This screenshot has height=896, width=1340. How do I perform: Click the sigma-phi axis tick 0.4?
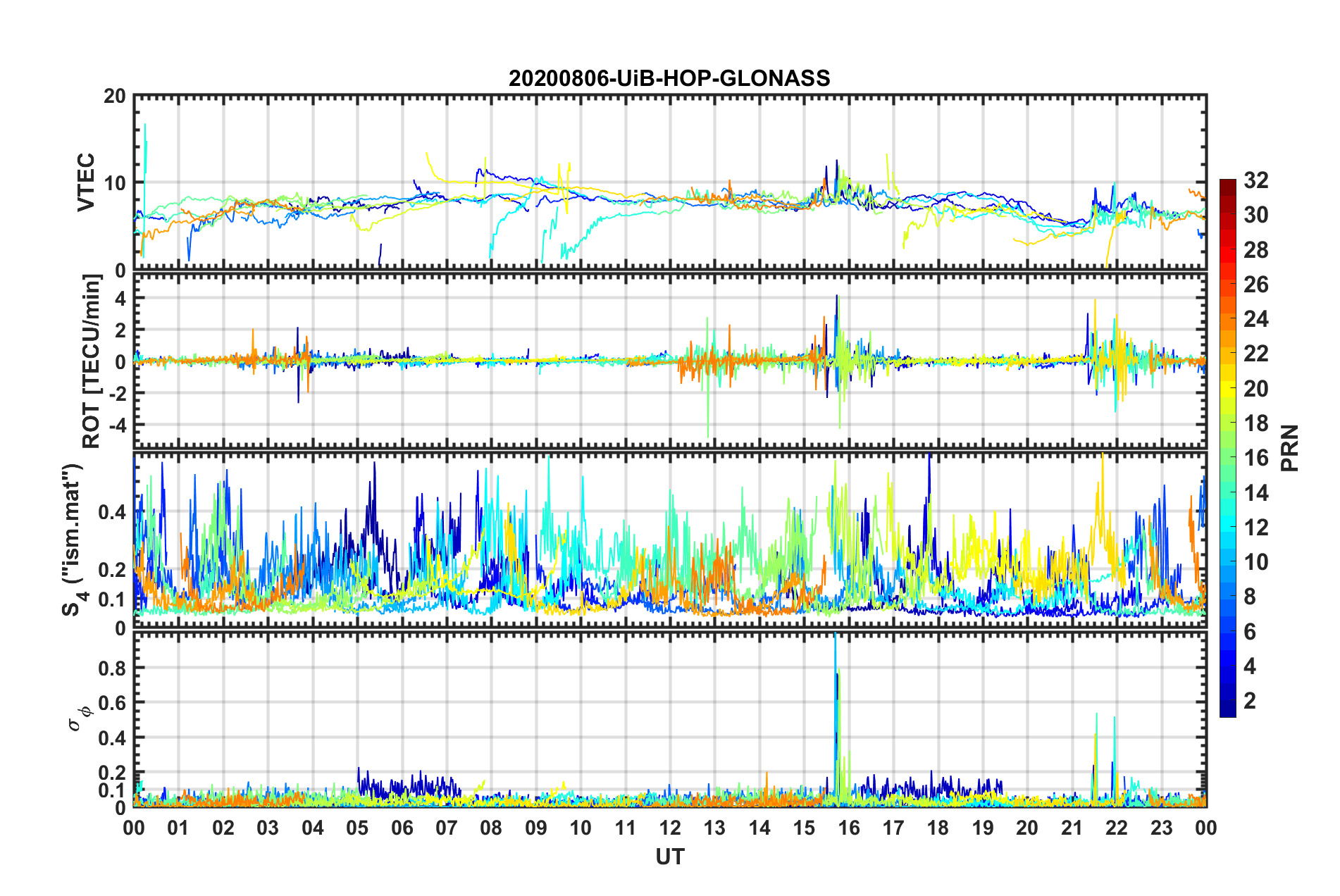(x=112, y=738)
